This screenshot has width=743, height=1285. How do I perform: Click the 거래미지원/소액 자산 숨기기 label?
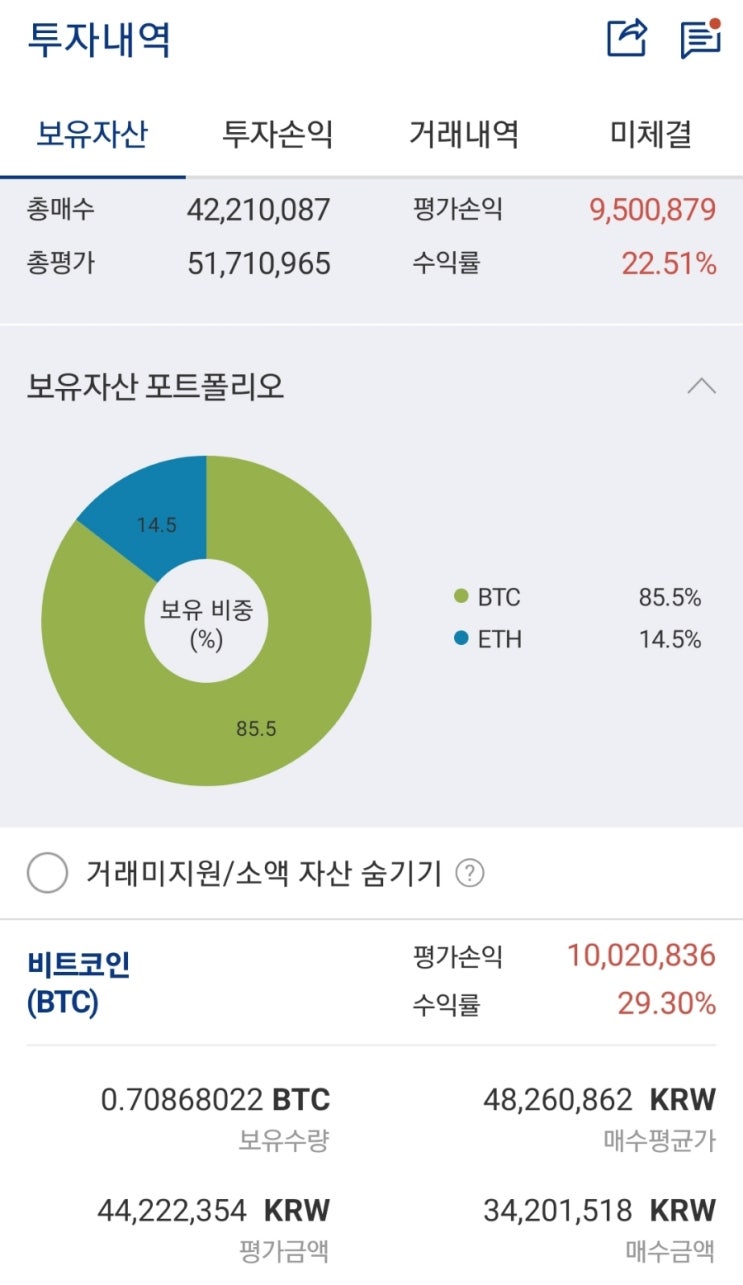pyautogui.click(x=263, y=874)
